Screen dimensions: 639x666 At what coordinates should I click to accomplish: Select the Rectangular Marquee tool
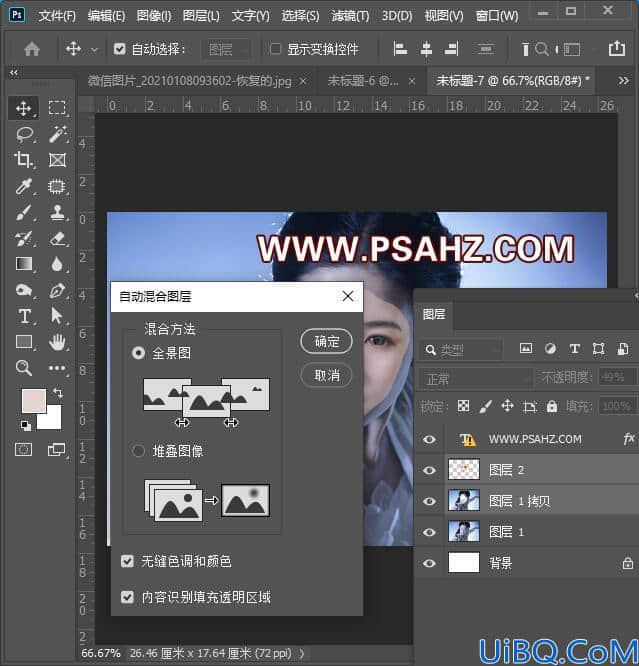tap(57, 108)
